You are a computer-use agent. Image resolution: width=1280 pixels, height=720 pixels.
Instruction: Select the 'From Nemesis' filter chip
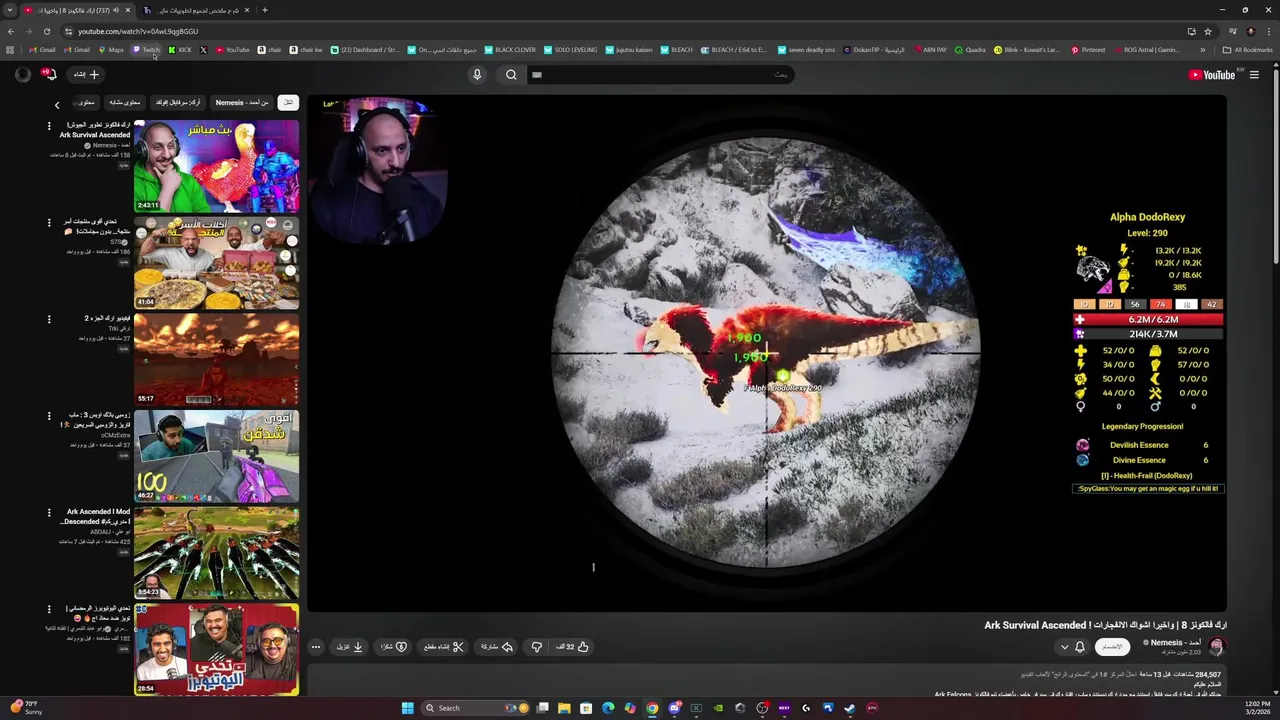pyautogui.click(x=242, y=102)
